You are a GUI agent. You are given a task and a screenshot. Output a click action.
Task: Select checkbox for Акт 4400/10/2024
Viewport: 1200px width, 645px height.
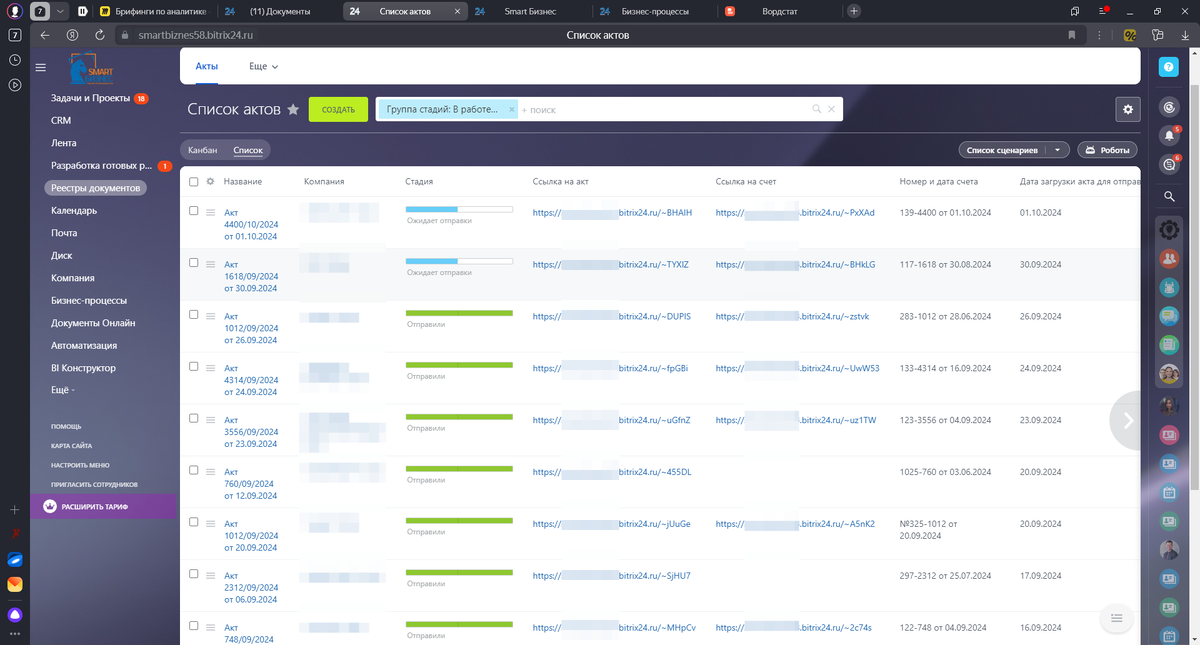194,211
